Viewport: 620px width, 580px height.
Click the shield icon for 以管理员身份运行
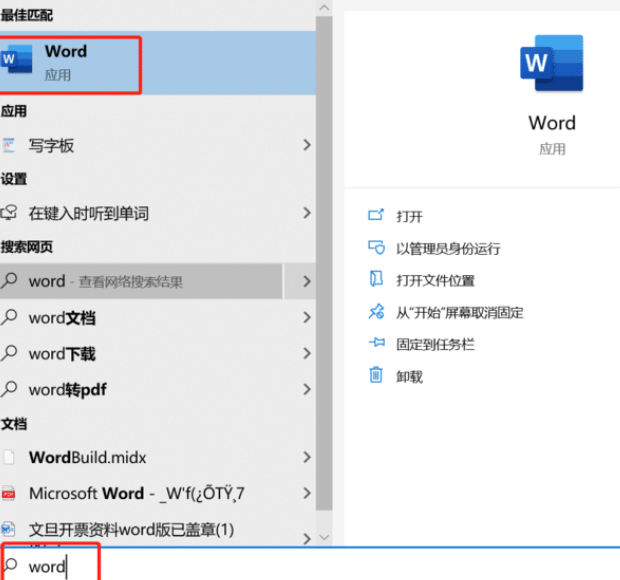click(376, 247)
